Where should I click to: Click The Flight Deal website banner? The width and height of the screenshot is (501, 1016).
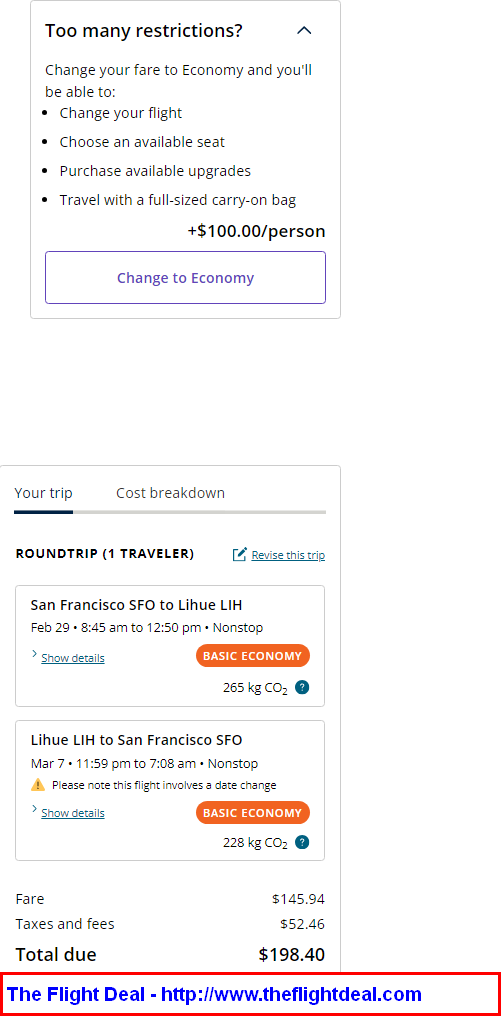tap(250, 994)
